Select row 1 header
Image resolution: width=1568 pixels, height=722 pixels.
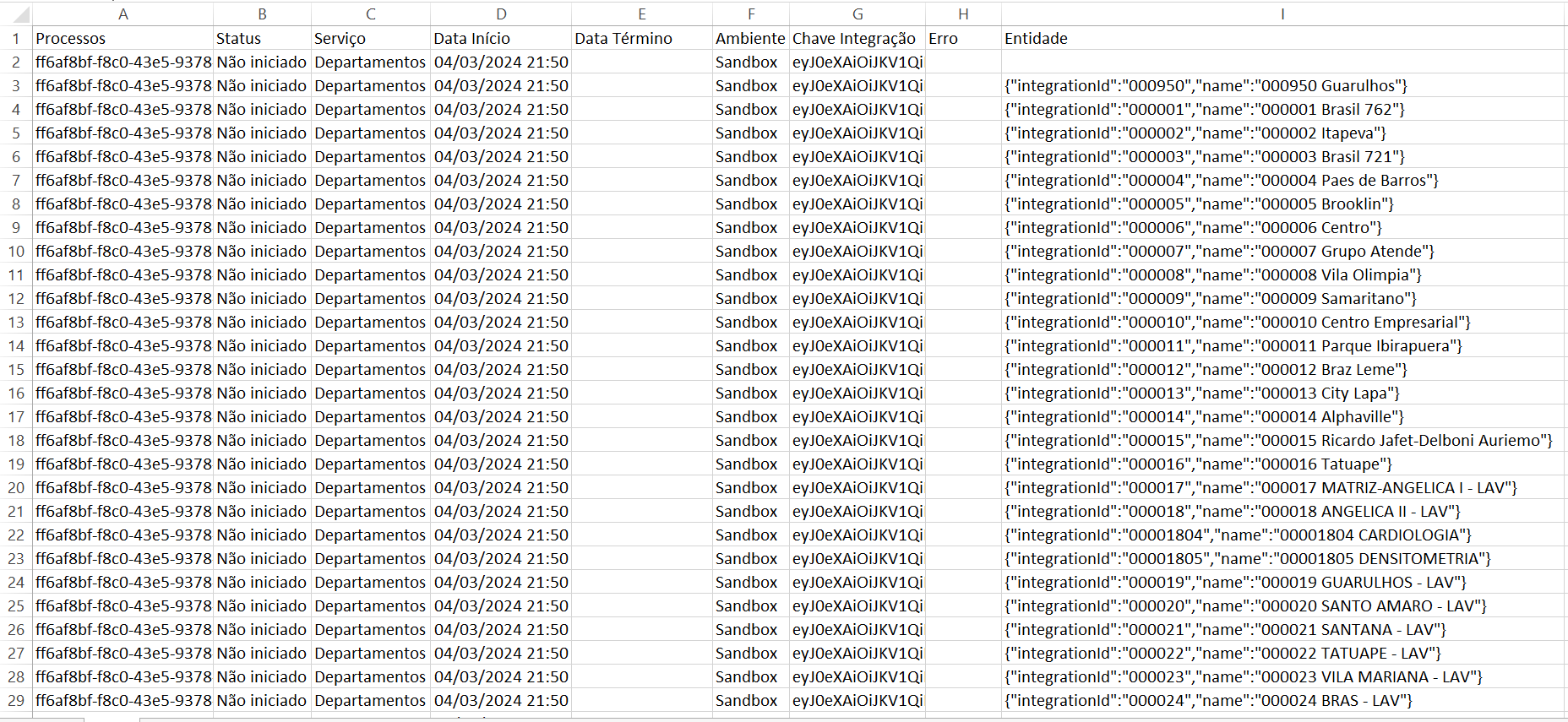tap(16, 39)
